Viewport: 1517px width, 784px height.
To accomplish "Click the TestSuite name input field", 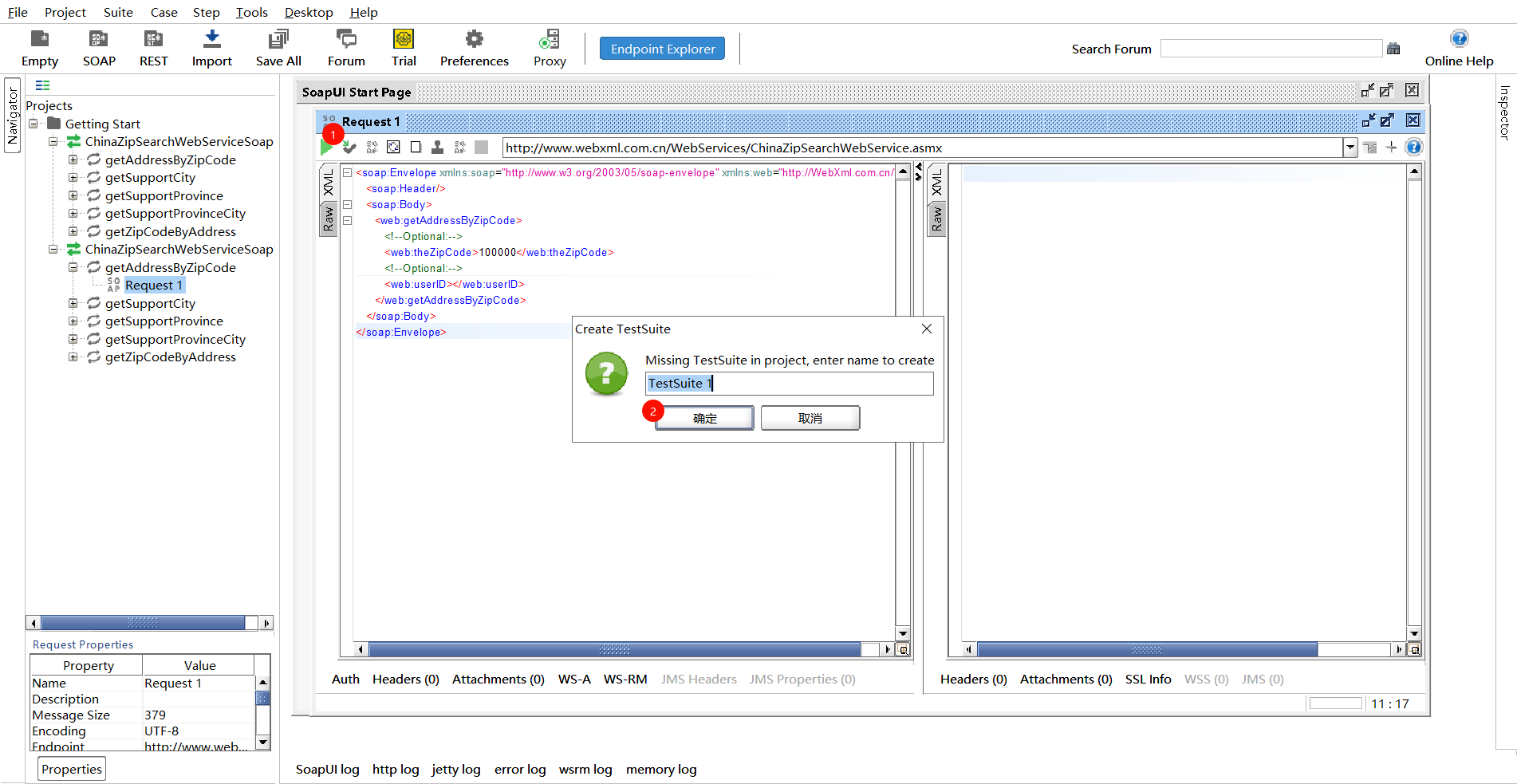I will (x=789, y=384).
